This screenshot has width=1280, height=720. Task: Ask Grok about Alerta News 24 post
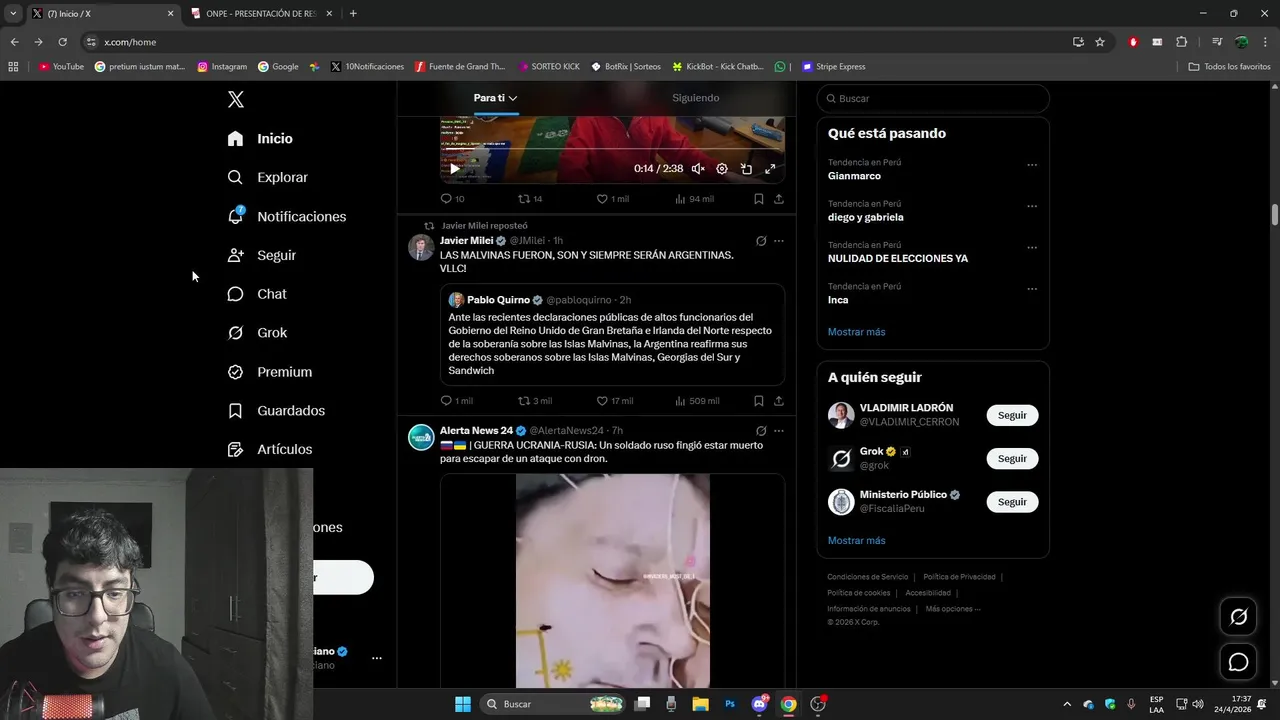pos(761,431)
